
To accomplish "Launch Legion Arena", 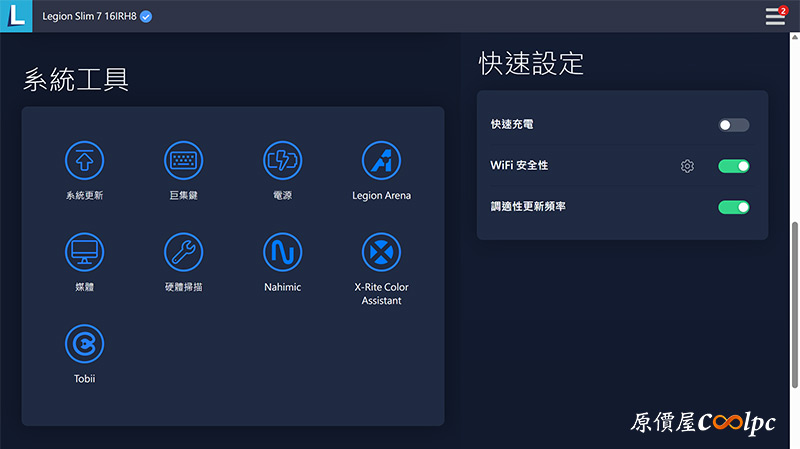I will (x=381, y=160).
